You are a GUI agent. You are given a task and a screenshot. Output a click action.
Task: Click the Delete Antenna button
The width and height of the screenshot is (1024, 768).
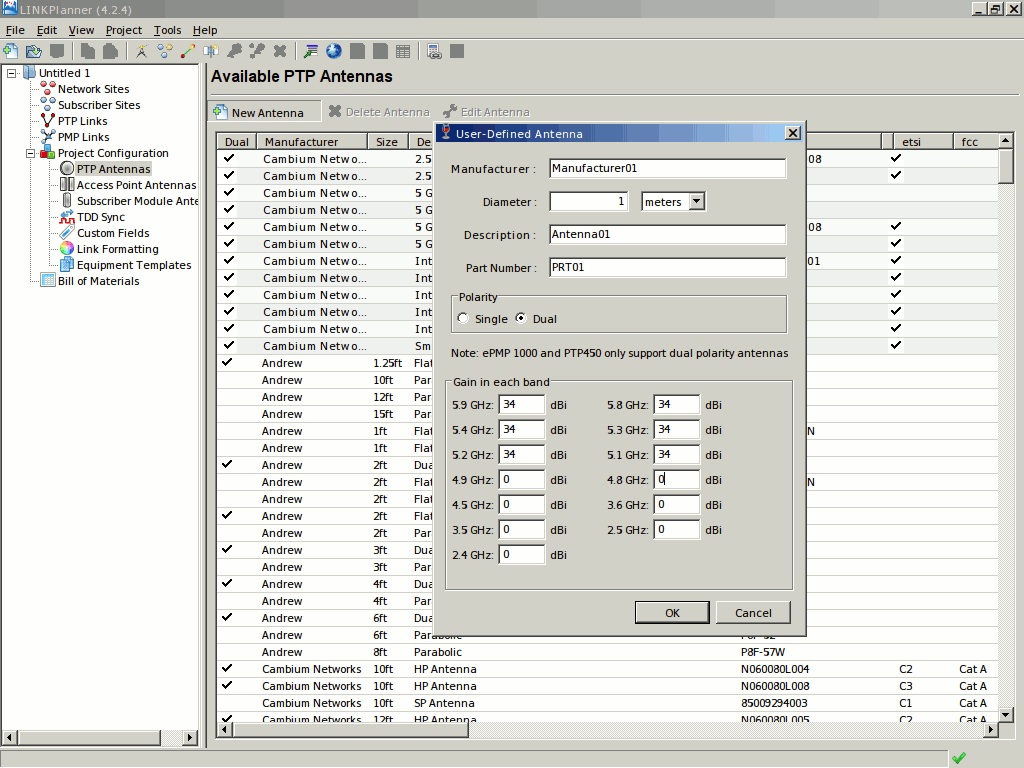(379, 112)
